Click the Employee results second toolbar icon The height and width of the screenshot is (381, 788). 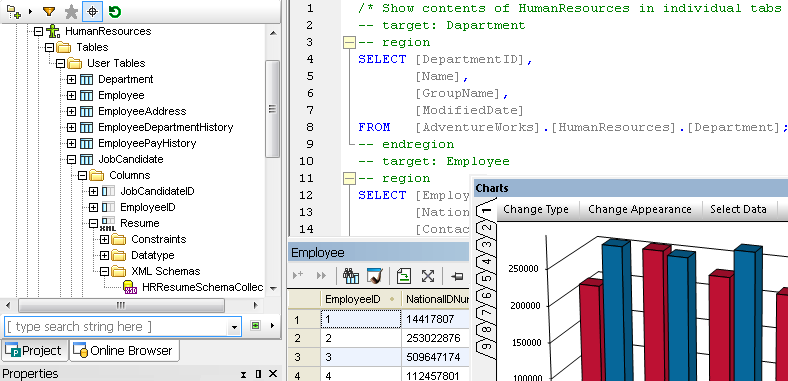tap(374, 275)
